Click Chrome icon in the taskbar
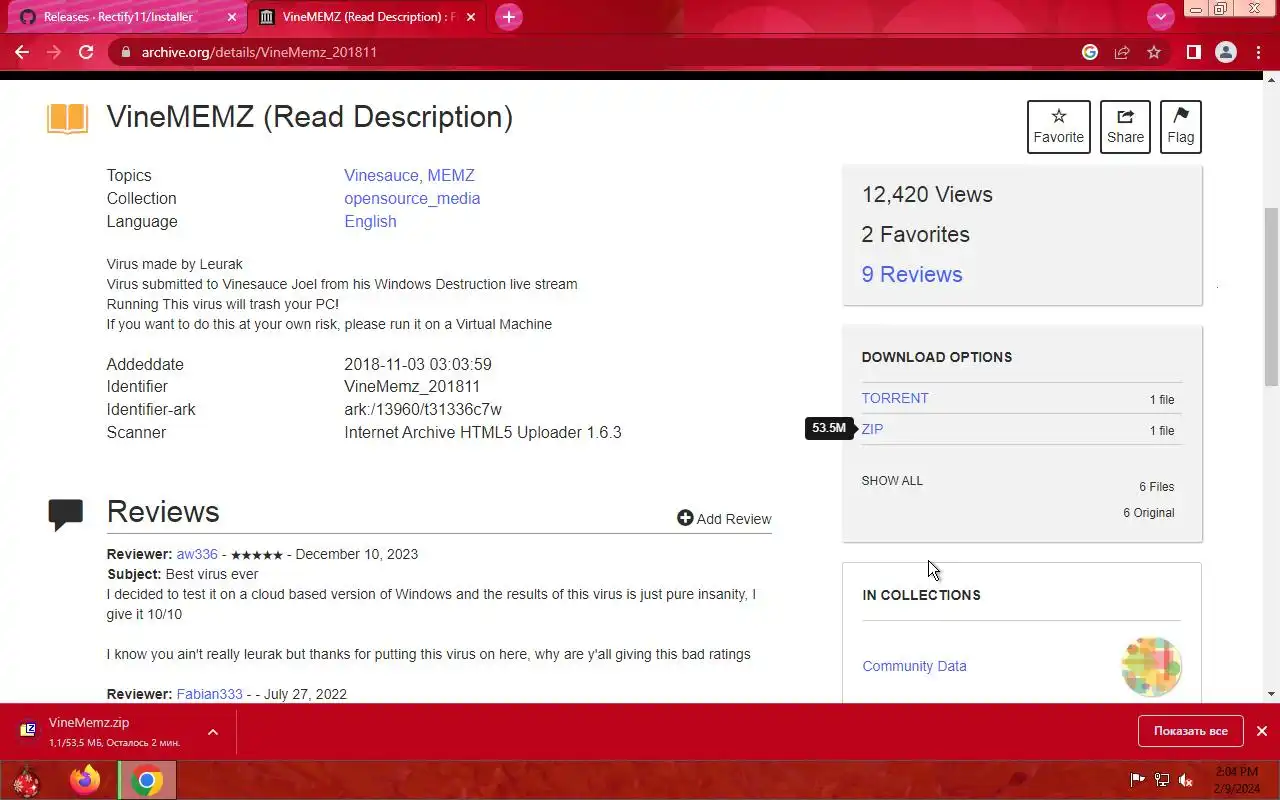The image size is (1280, 800). 147,780
